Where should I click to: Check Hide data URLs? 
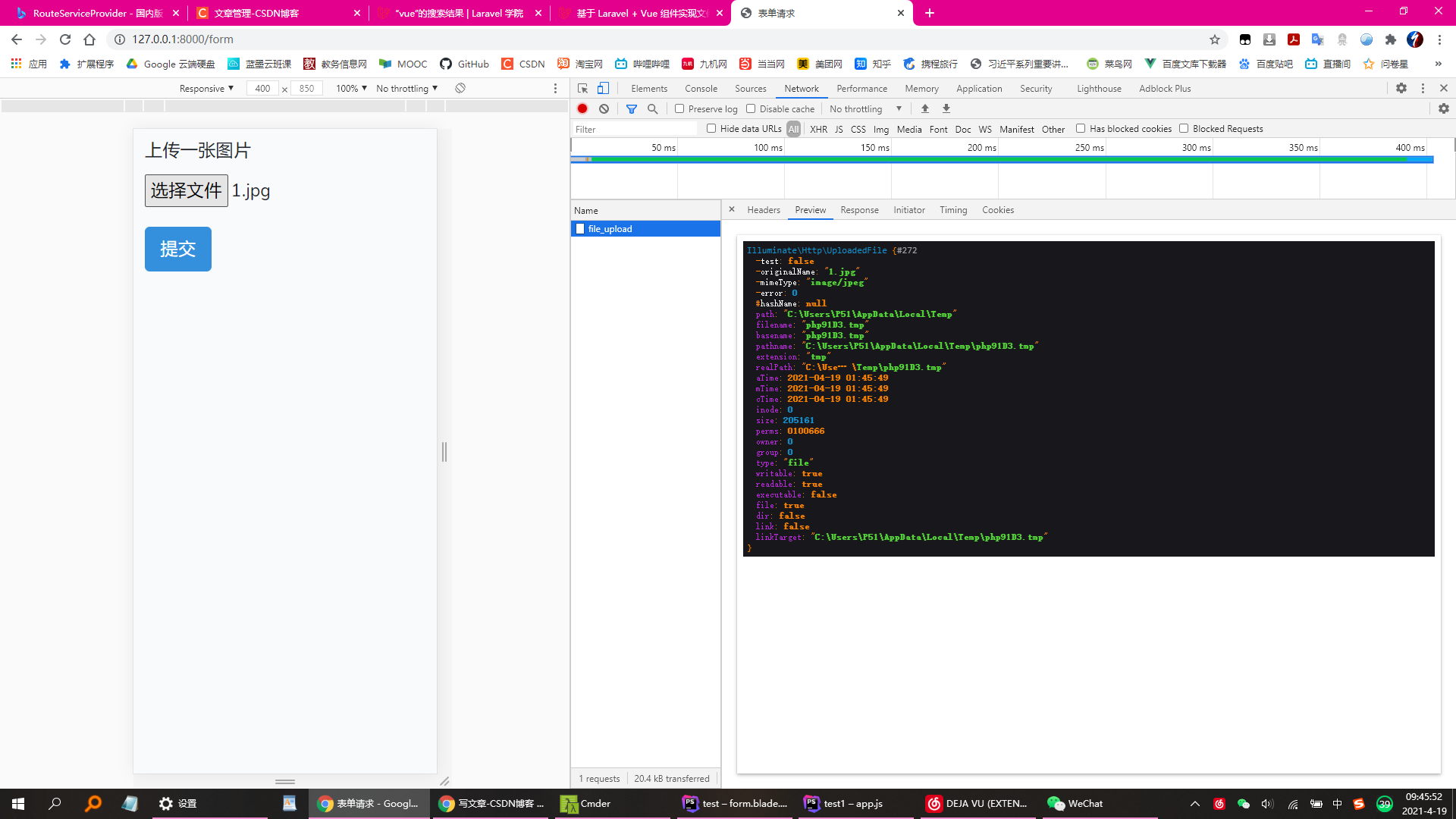(x=711, y=128)
